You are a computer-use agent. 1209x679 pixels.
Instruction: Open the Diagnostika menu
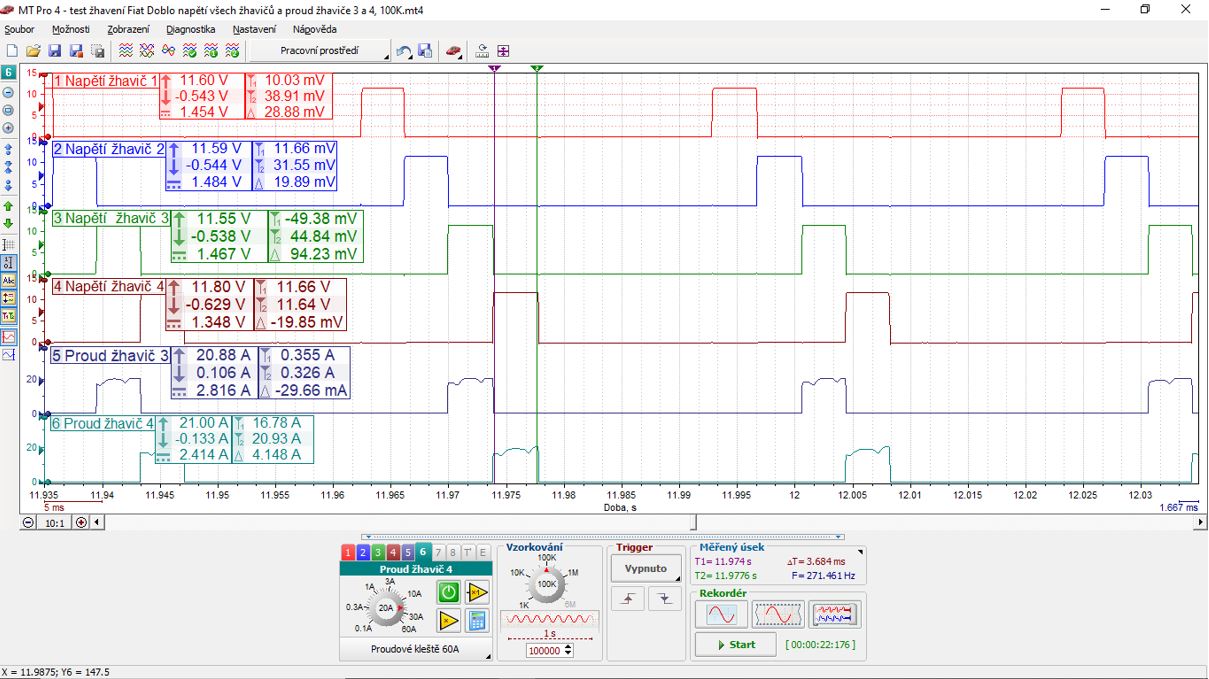pos(191,29)
